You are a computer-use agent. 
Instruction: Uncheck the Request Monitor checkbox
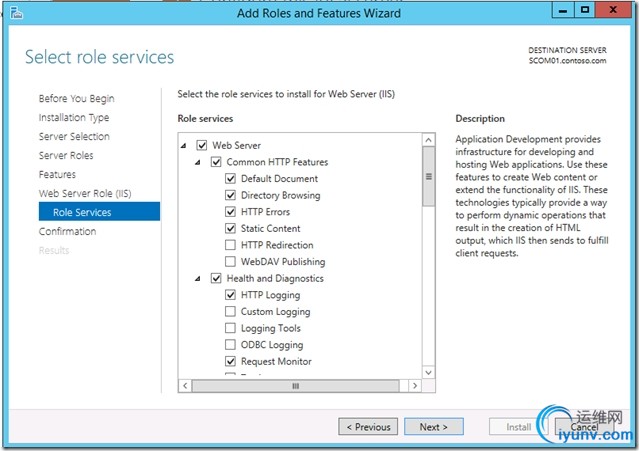230,361
